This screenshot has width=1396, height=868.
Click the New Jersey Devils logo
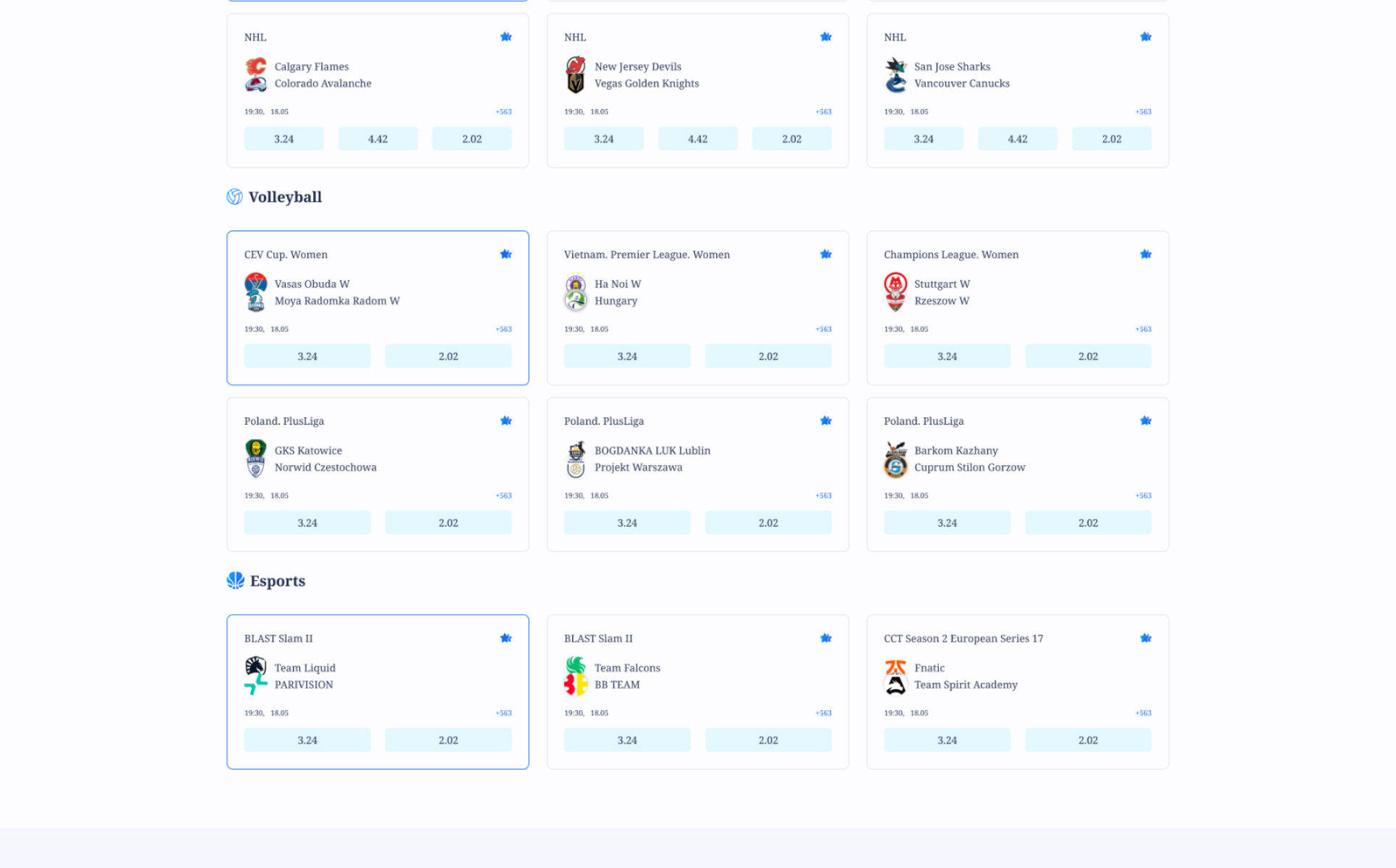point(576,66)
